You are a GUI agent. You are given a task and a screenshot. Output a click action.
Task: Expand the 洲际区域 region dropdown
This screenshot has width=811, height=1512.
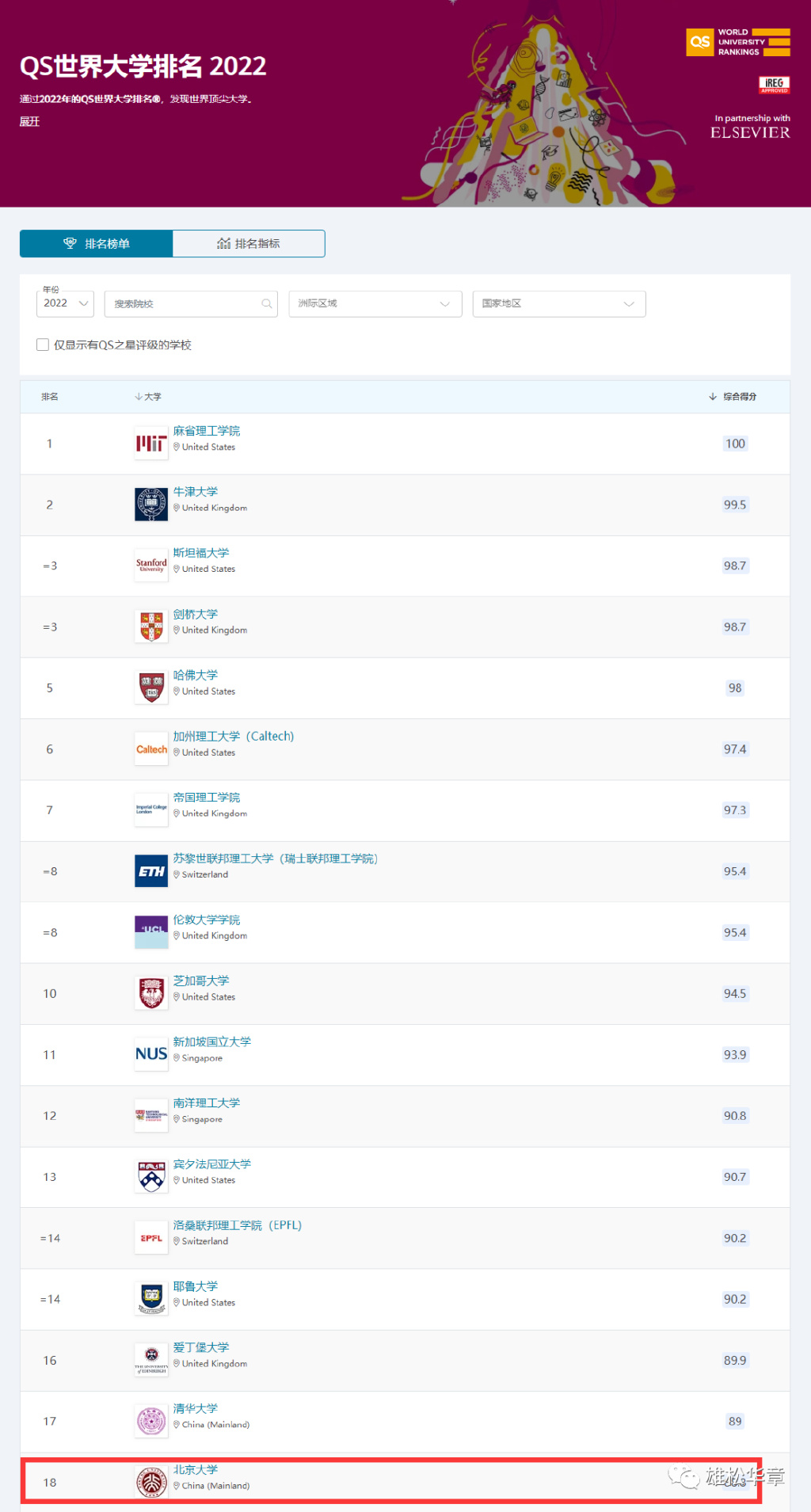(x=375, y=304)
